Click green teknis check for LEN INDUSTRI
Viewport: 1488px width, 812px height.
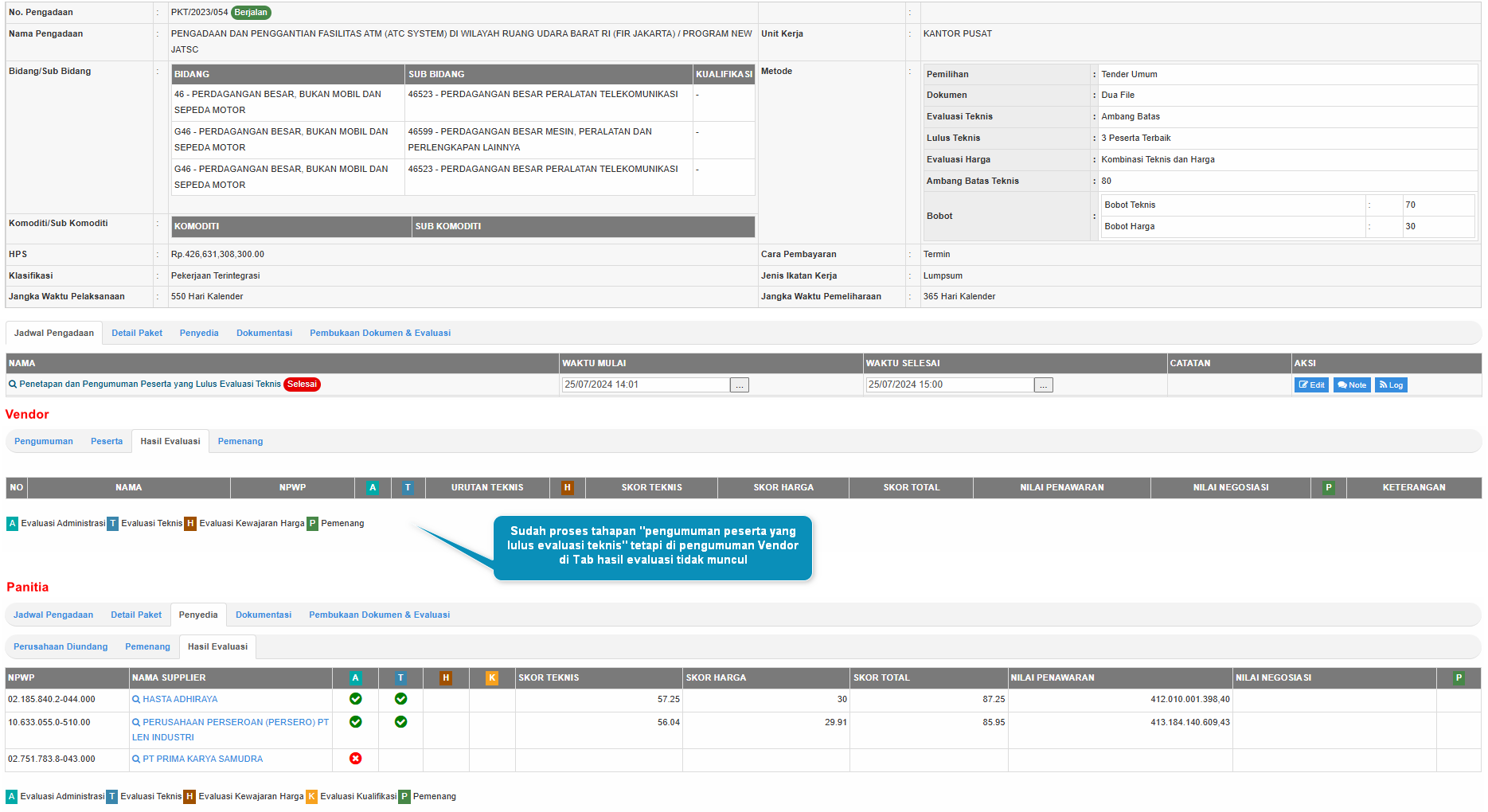tap(400, 722)
